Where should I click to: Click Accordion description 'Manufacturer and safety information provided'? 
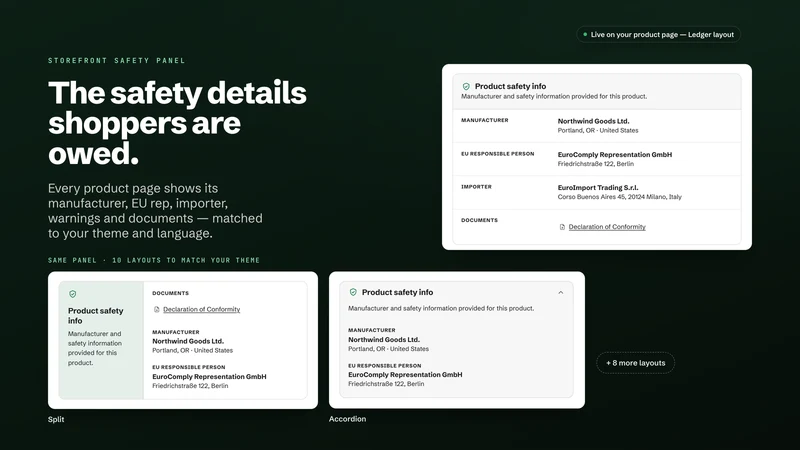tap(441, 308)
